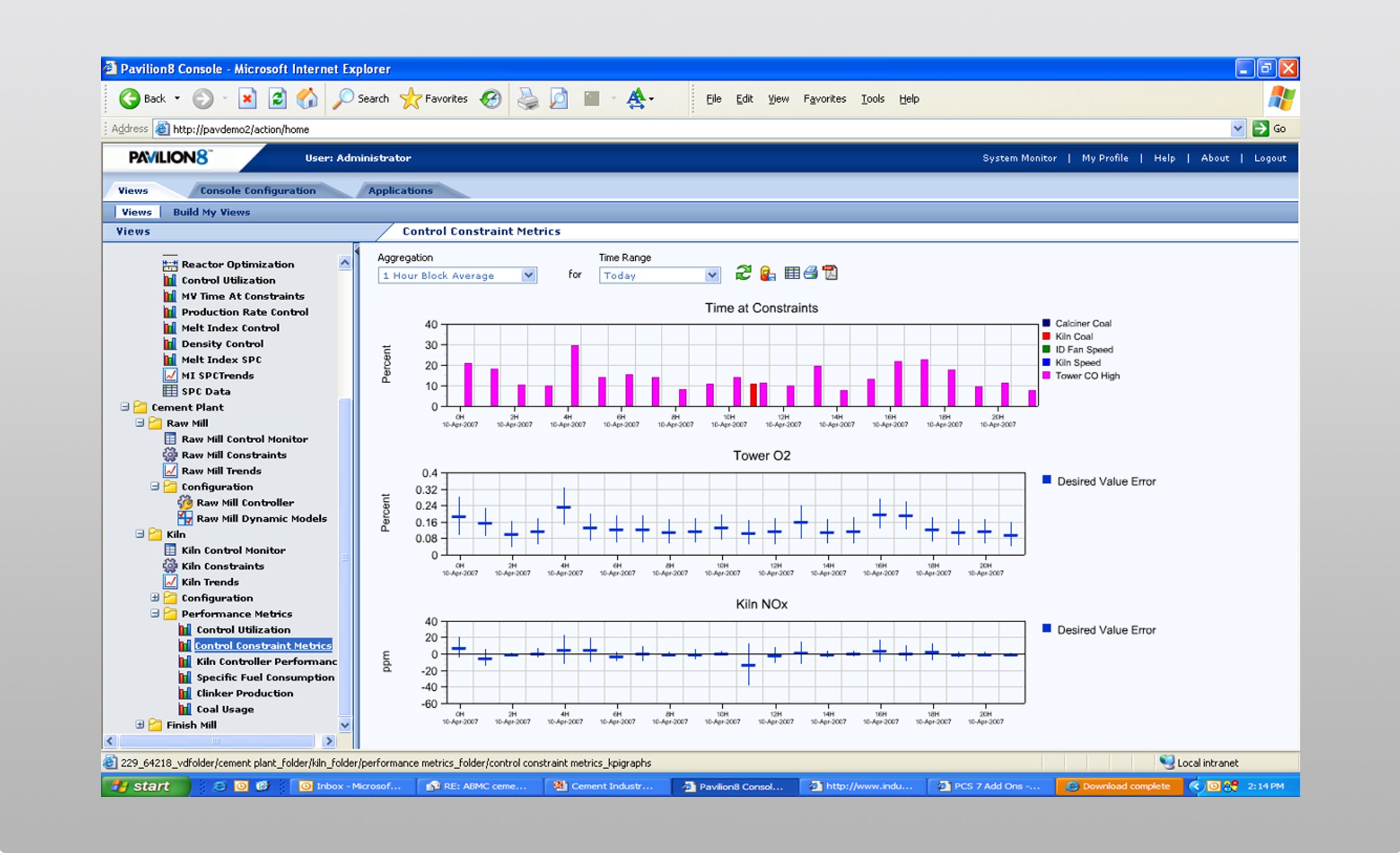Open Kiln Trends chart item

coord(210,582)
